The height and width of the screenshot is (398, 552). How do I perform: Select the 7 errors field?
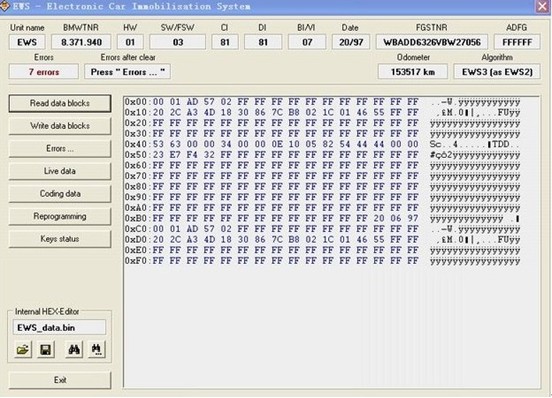(44, 72)
